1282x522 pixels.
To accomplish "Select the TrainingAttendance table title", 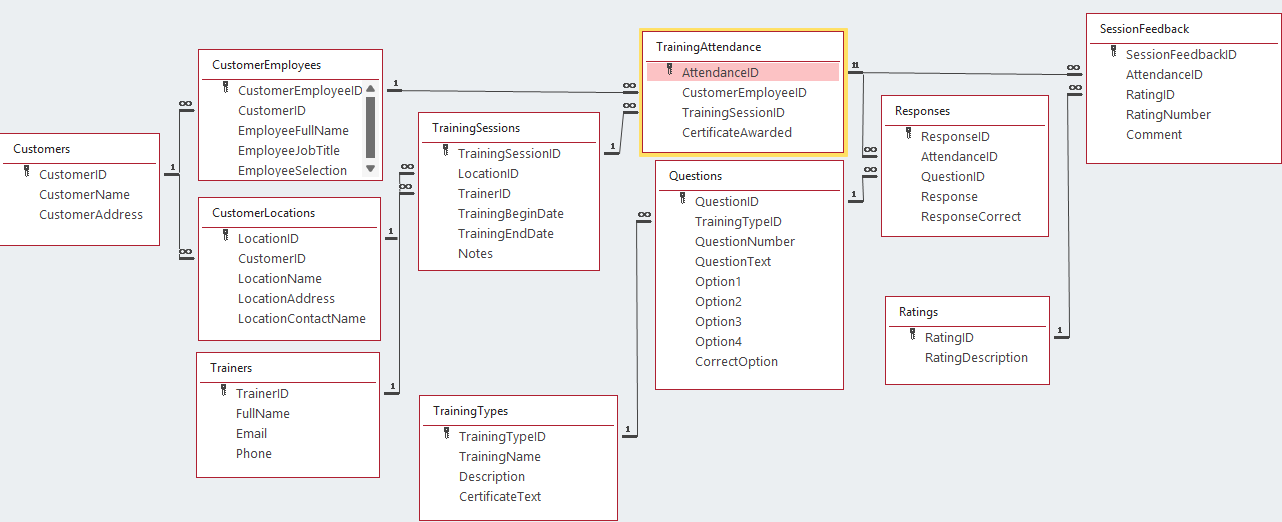I will pyautogui.click(x=709, y=47).
